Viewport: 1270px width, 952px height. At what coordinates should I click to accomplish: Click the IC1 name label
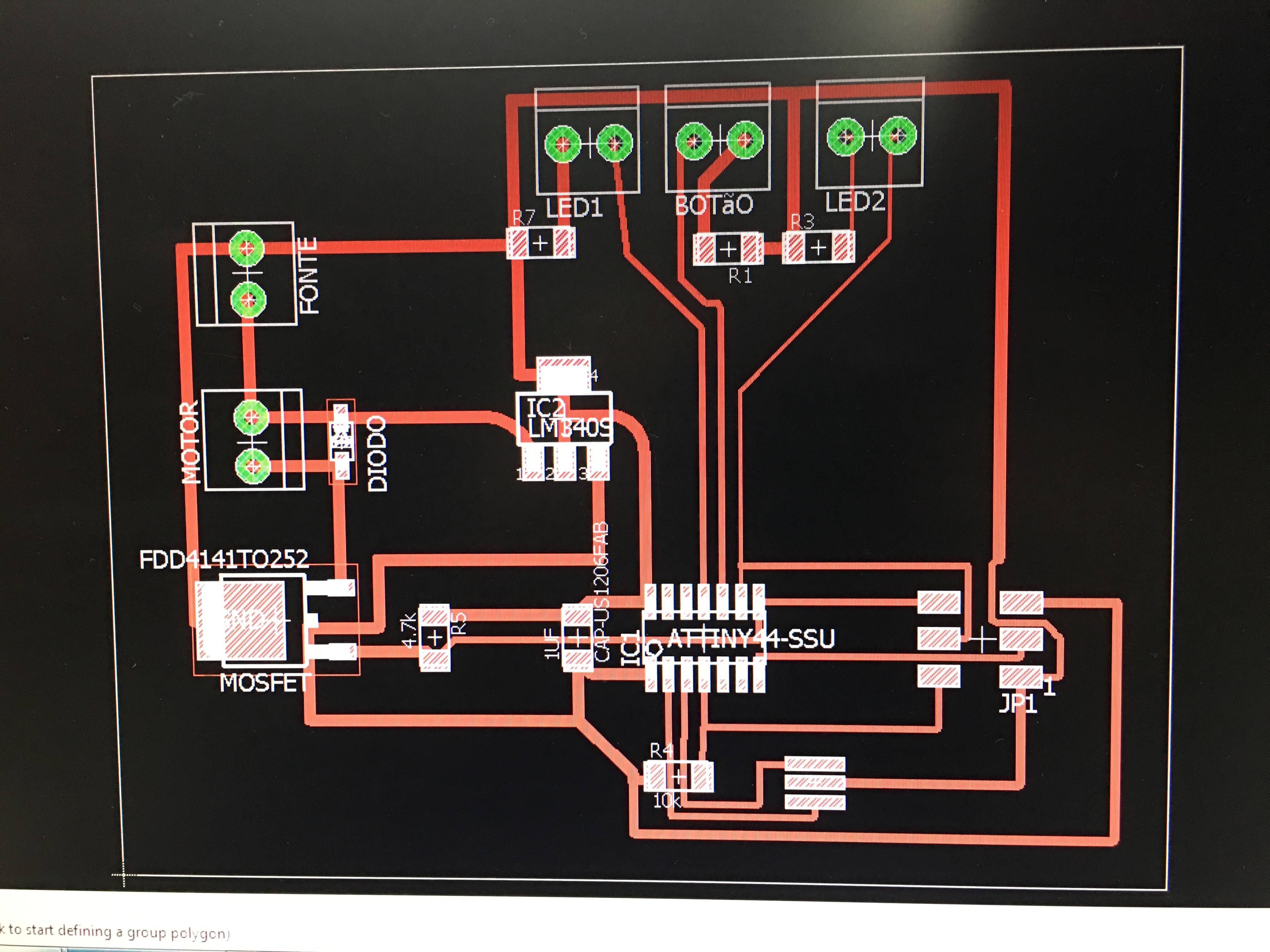(630, 648)
